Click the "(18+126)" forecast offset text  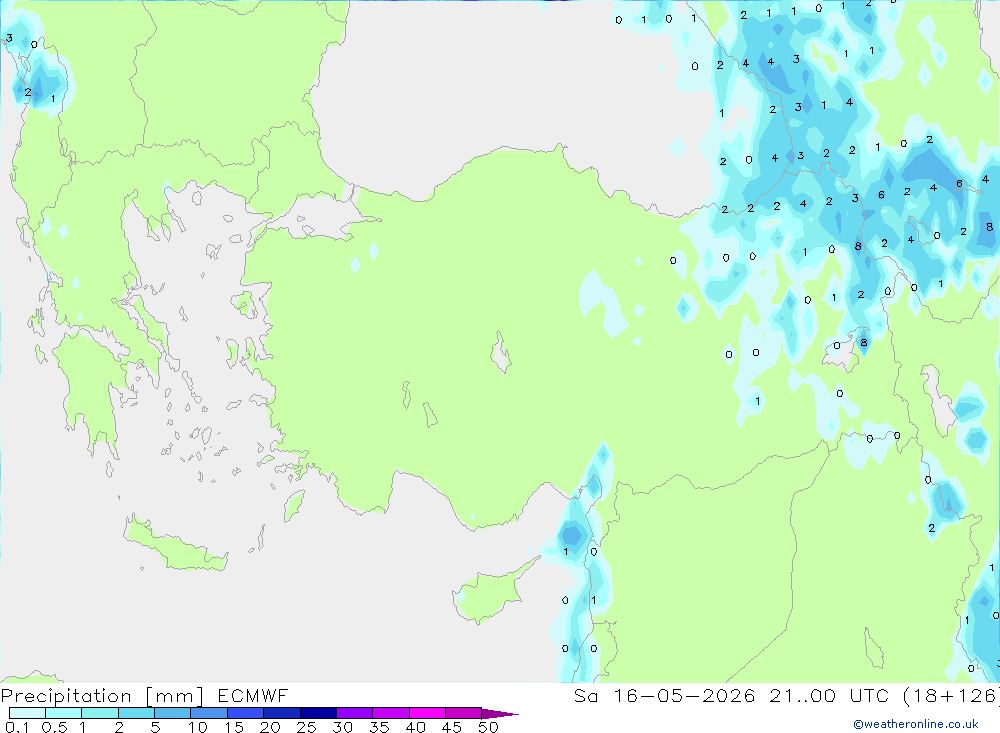point(952,696)
